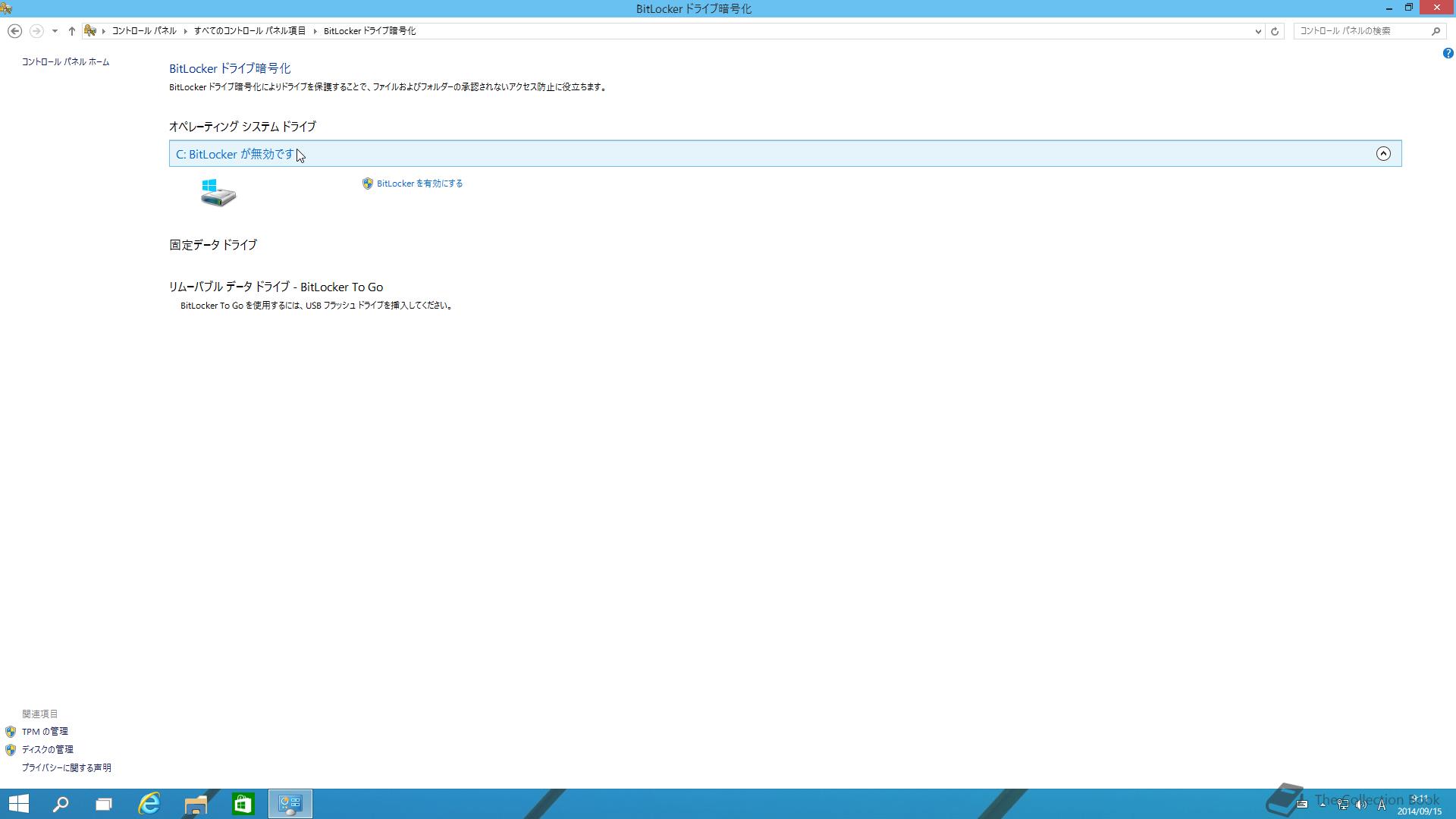Viewport: 1456px width, 819px height.
Task: Open the Windows Start button
Action: [x=18, y=804]
